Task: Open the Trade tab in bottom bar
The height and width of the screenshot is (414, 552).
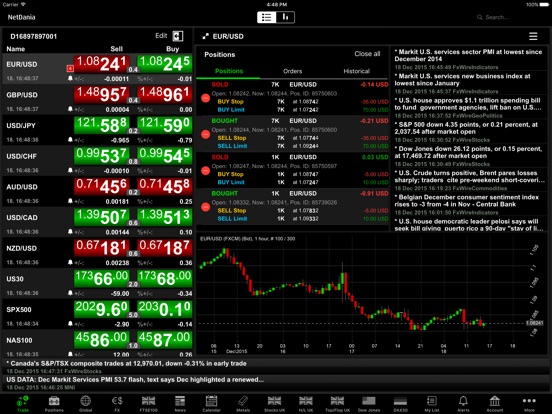Action: point(23,403)
